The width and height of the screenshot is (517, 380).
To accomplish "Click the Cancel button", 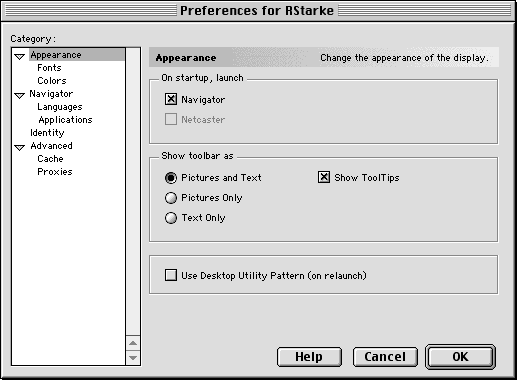I will point(385,357).
